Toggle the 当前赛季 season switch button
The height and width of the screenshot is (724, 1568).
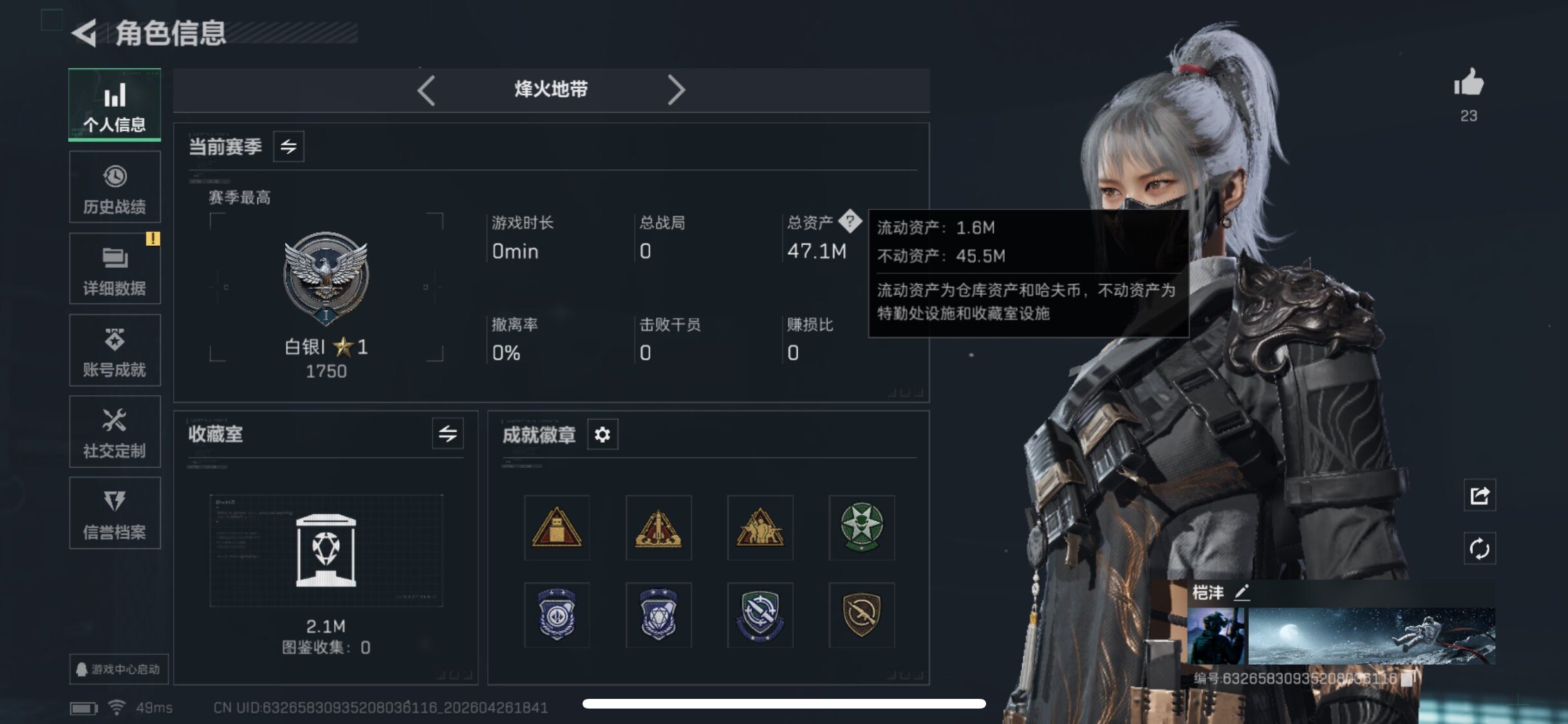point(288,146)
